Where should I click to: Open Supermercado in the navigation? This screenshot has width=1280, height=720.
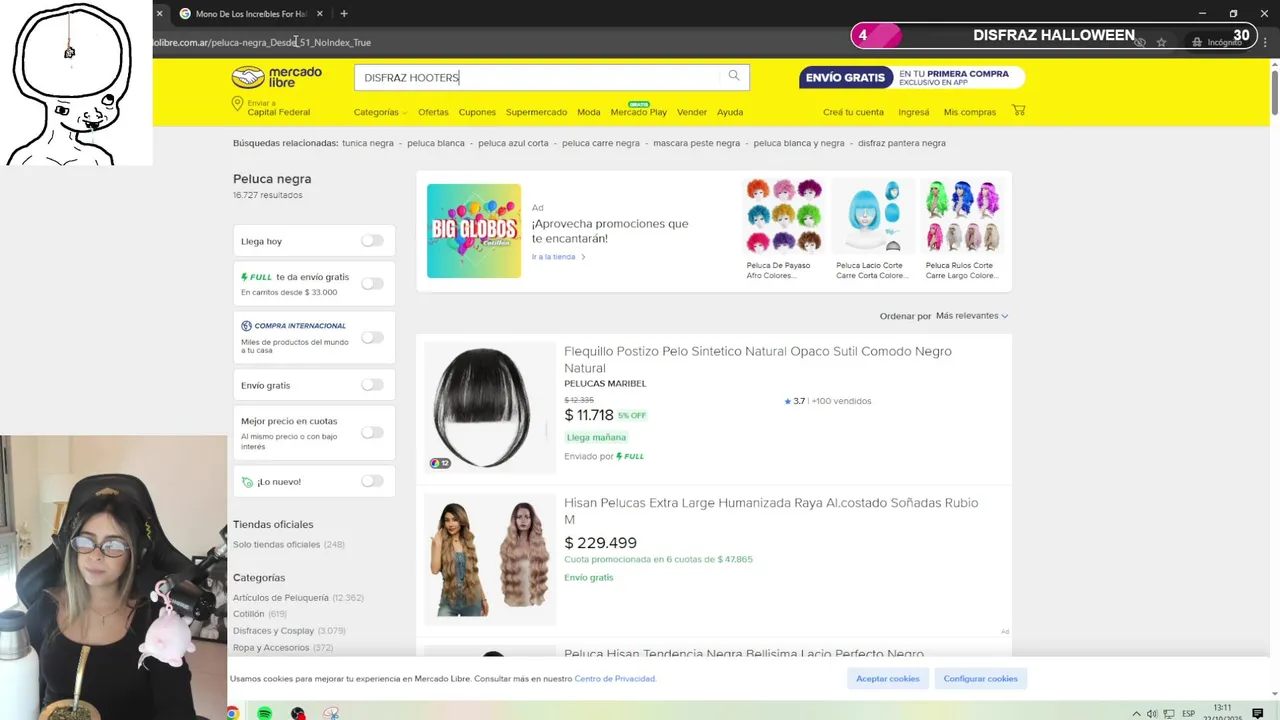point(536,112)
